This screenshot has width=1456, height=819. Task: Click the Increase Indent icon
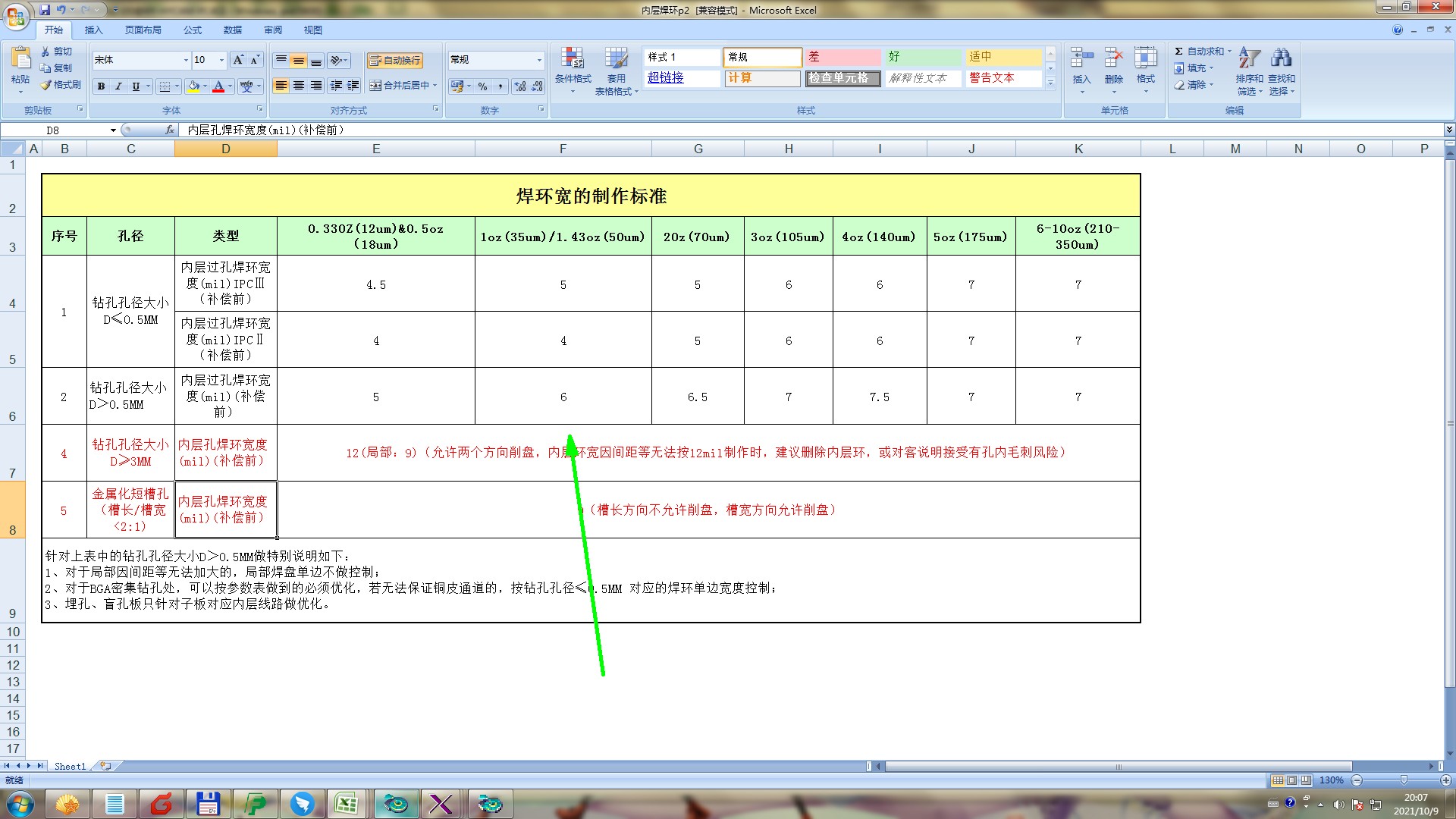tap(353, 86)
